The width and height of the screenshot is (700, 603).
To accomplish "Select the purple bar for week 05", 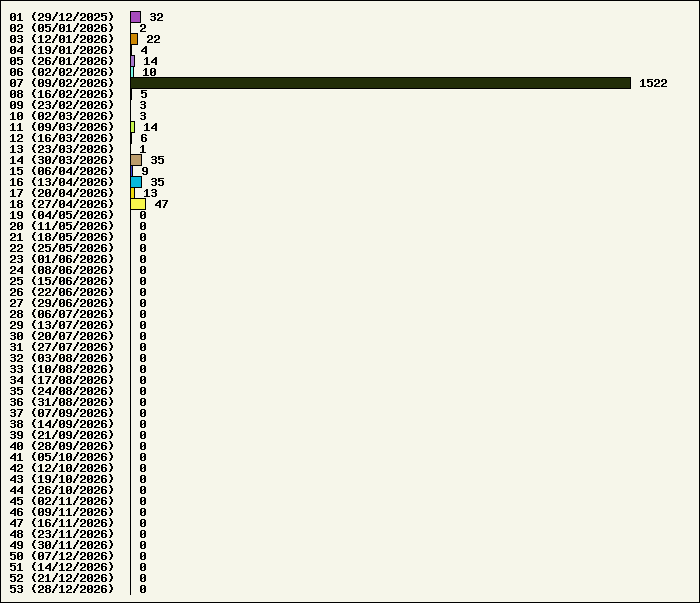I will pos(133,61).
